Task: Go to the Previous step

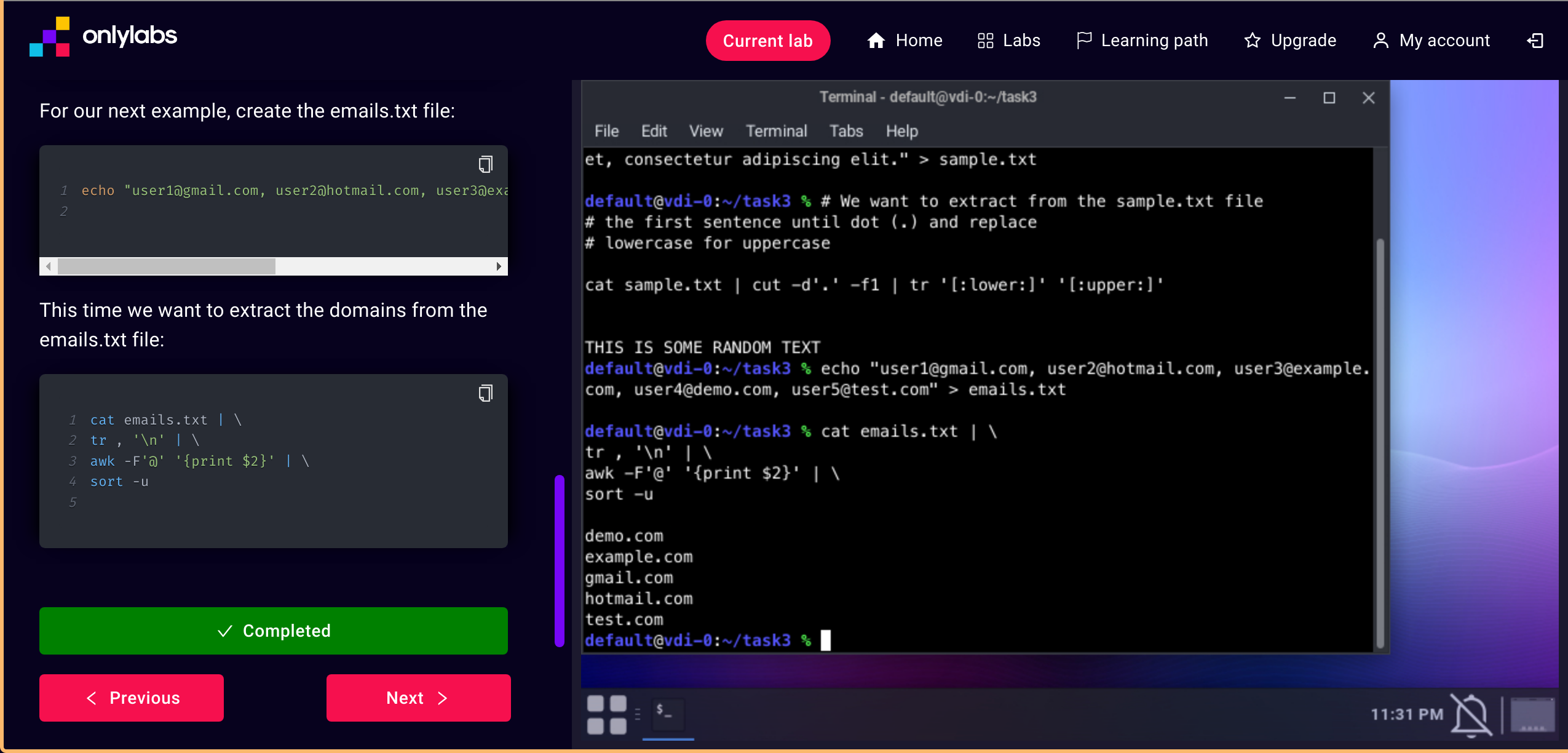Action: click(x=132, y=698)
